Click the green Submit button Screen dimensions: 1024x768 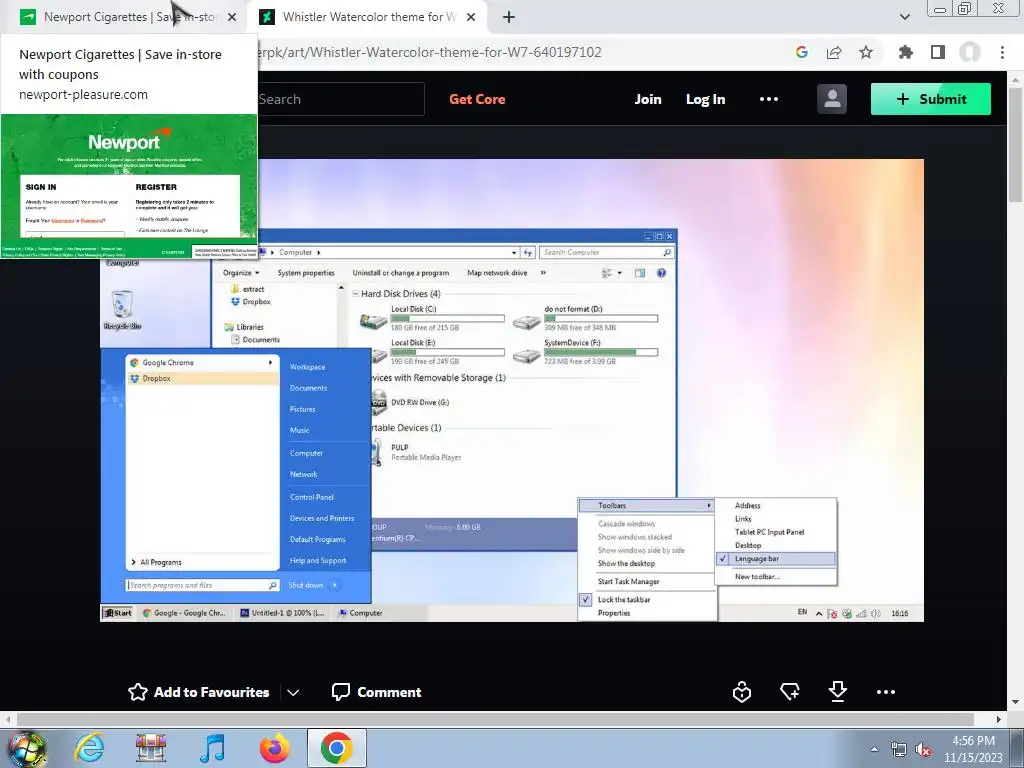point(931,99)
